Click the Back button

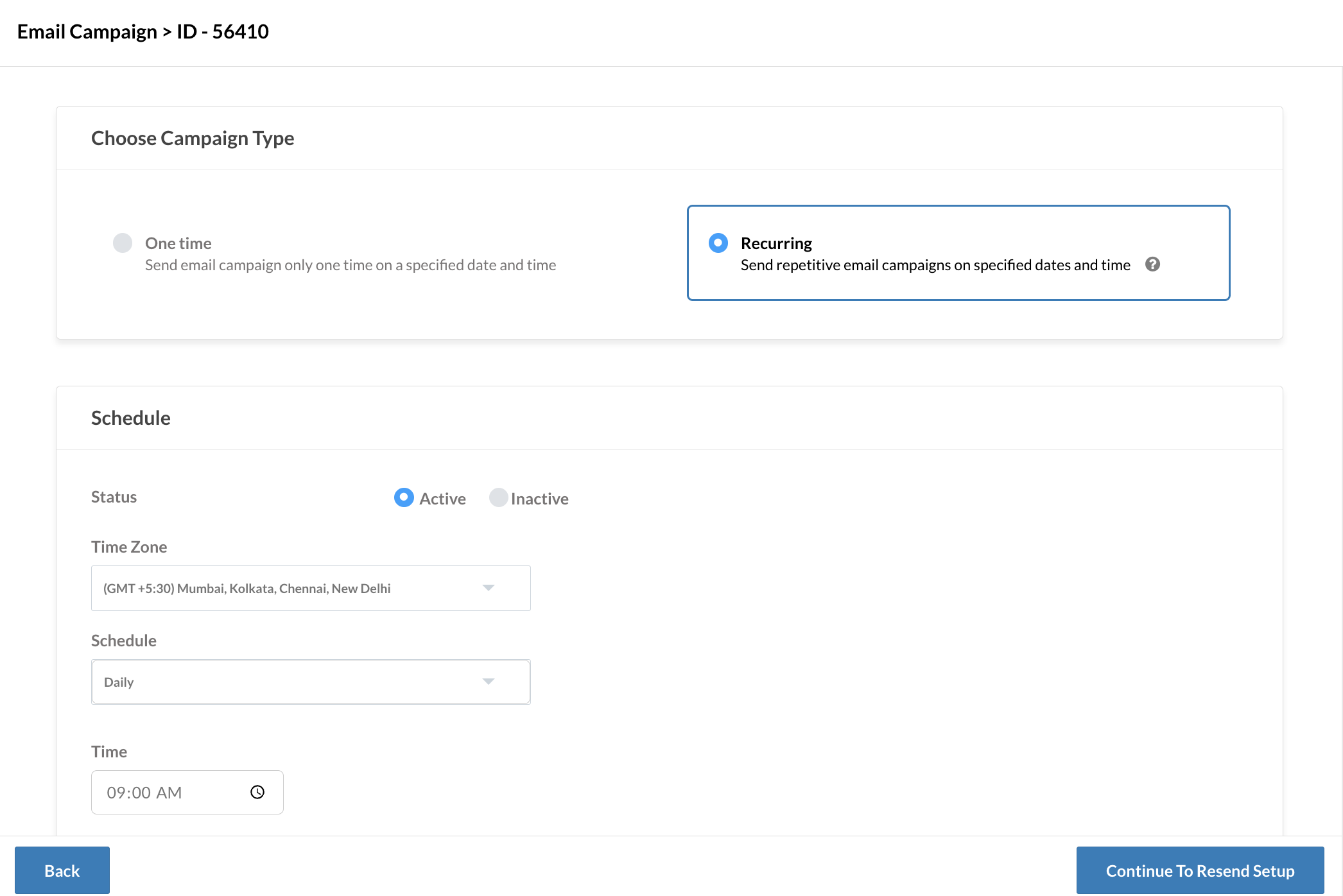(x=62, y=870)
